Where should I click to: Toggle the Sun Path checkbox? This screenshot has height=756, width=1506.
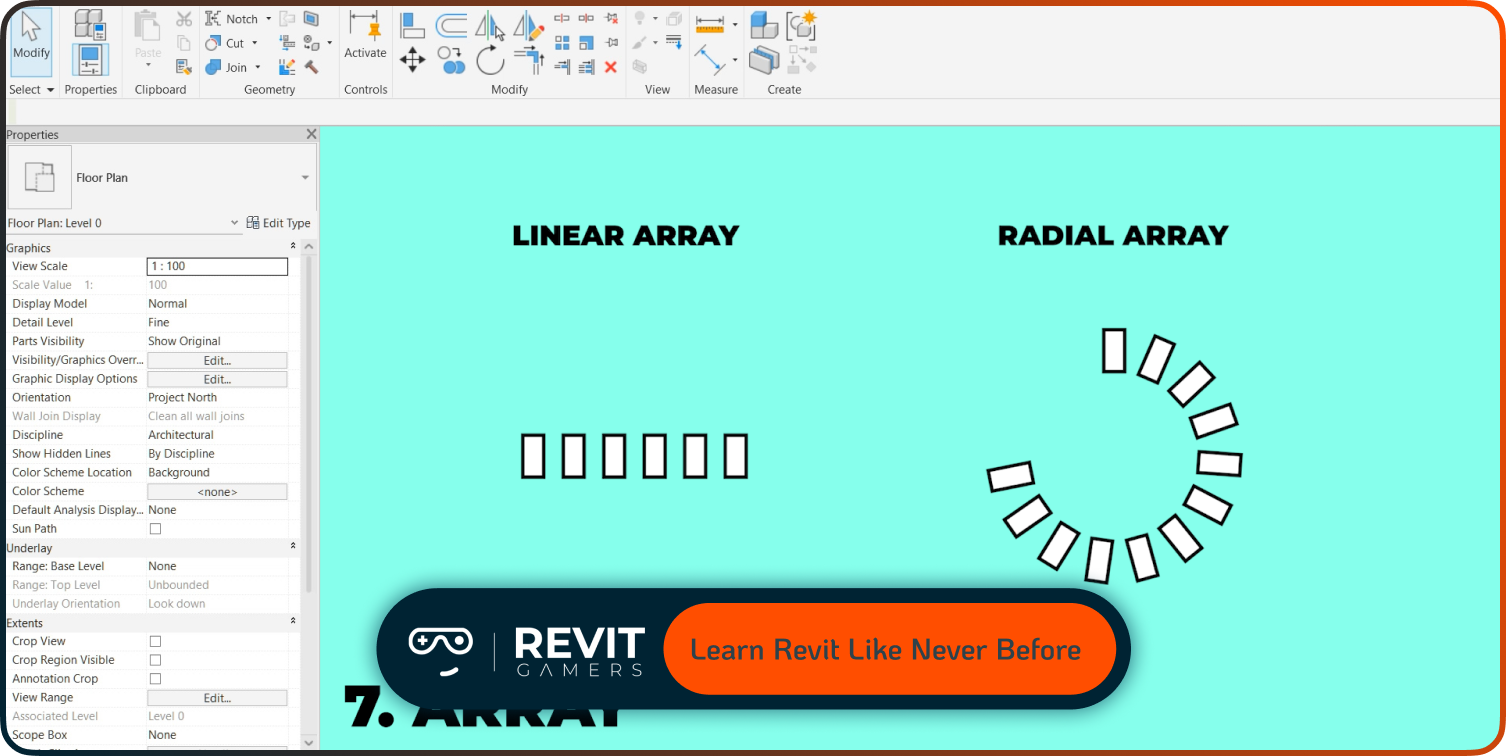(x=155, y=529)
